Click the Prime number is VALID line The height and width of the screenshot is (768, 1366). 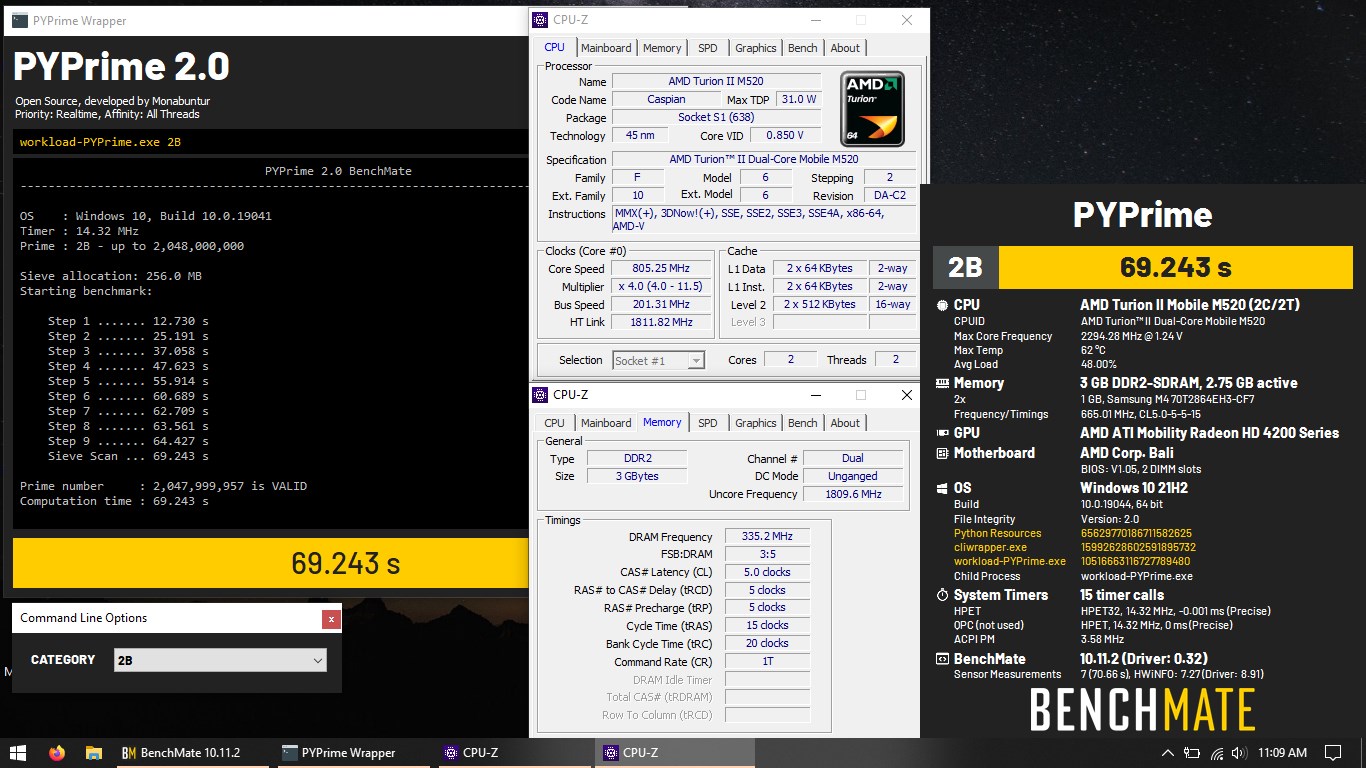click(x=163, y=487)
